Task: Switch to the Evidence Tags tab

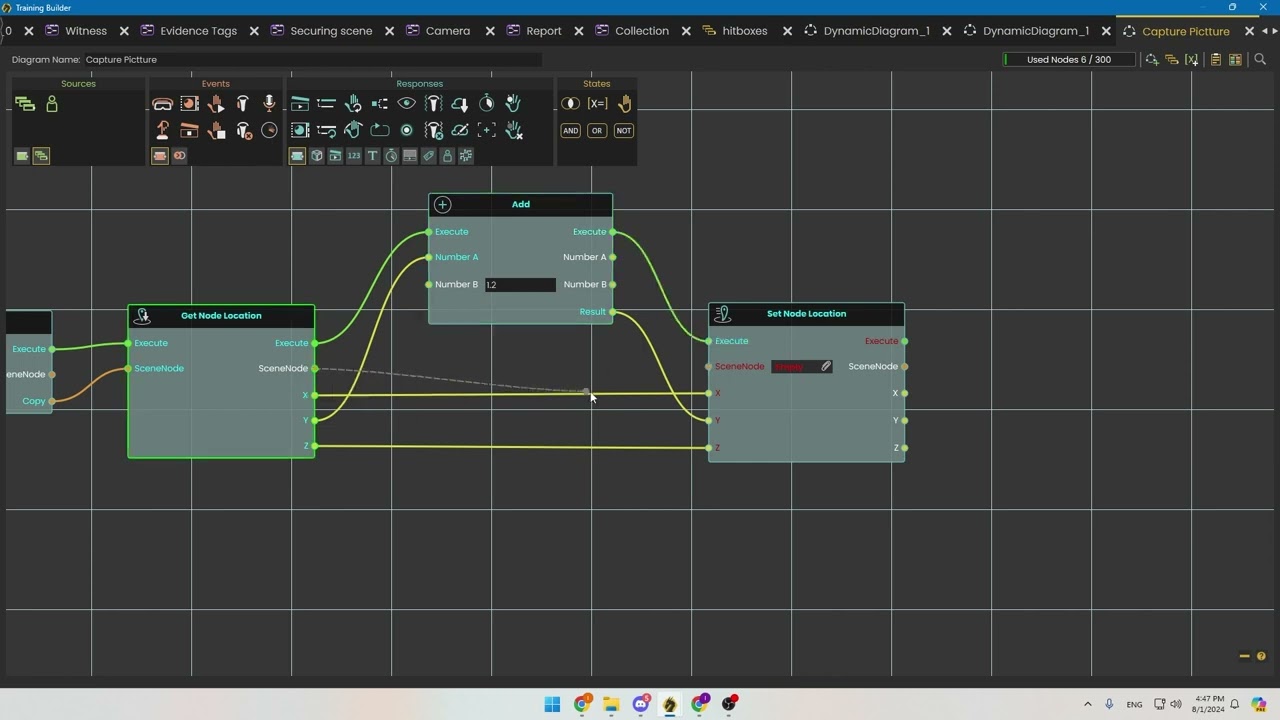Action: pos(198,31)
